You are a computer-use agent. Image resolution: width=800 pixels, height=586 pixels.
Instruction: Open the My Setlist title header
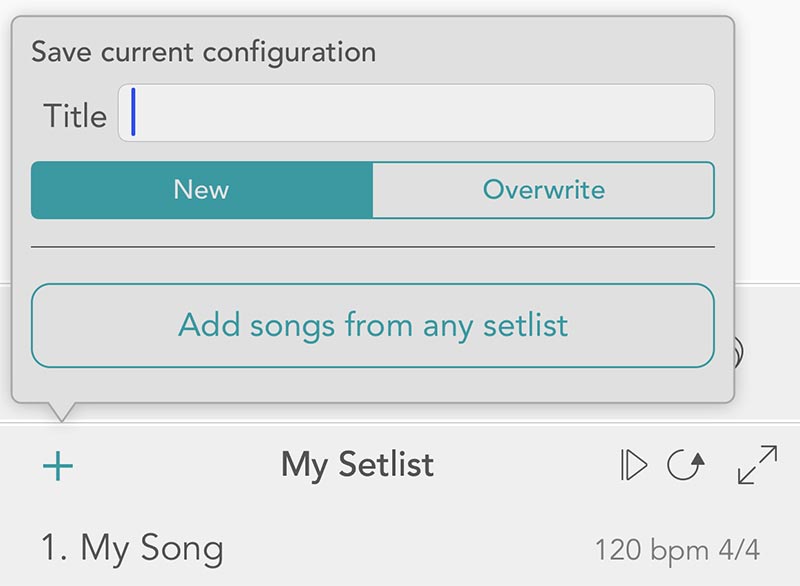[358, 465]
